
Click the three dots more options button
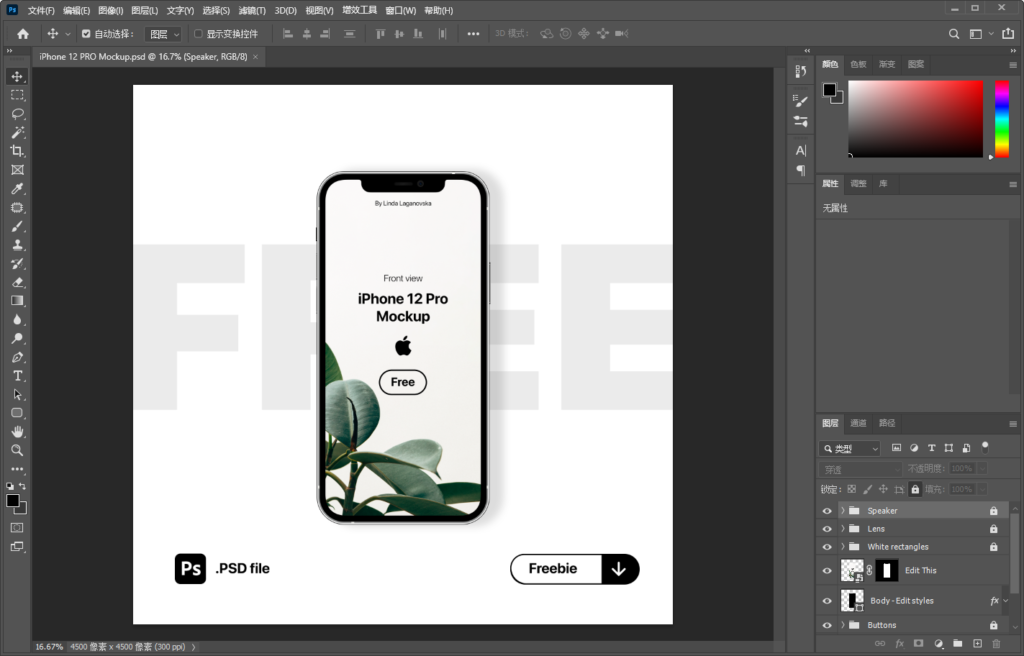[x=473, y=34]
